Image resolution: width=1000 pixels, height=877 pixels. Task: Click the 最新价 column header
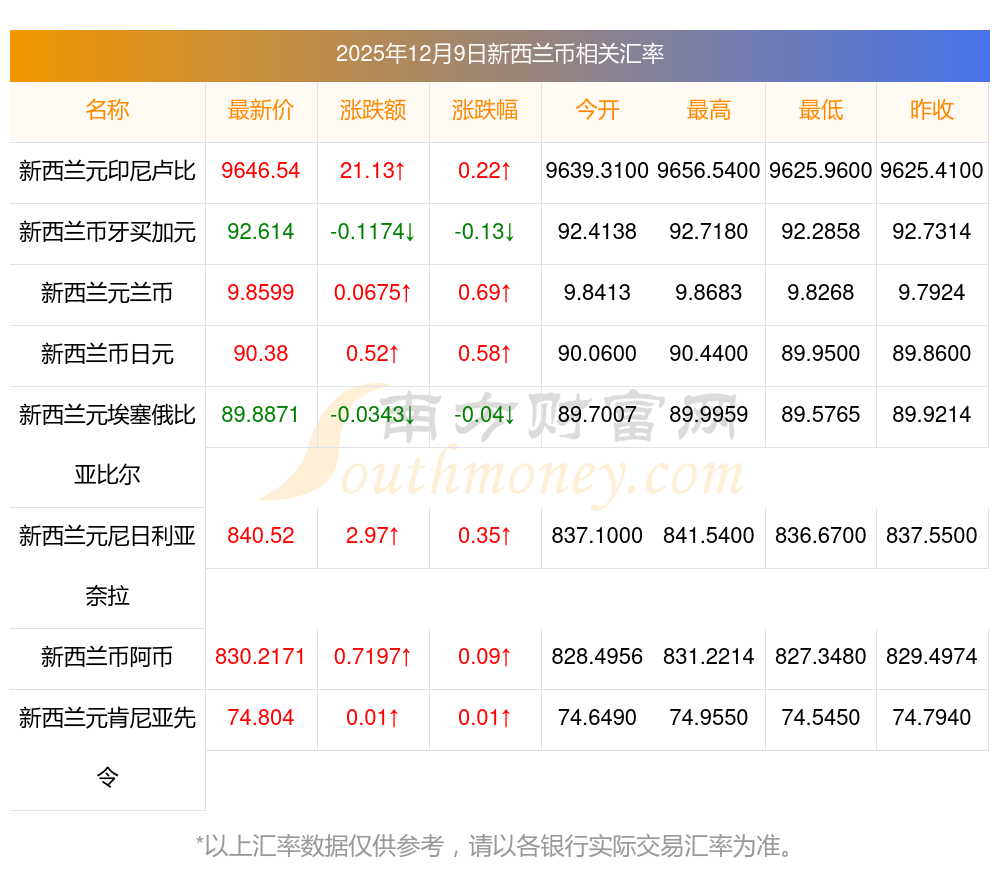point(261,111)
